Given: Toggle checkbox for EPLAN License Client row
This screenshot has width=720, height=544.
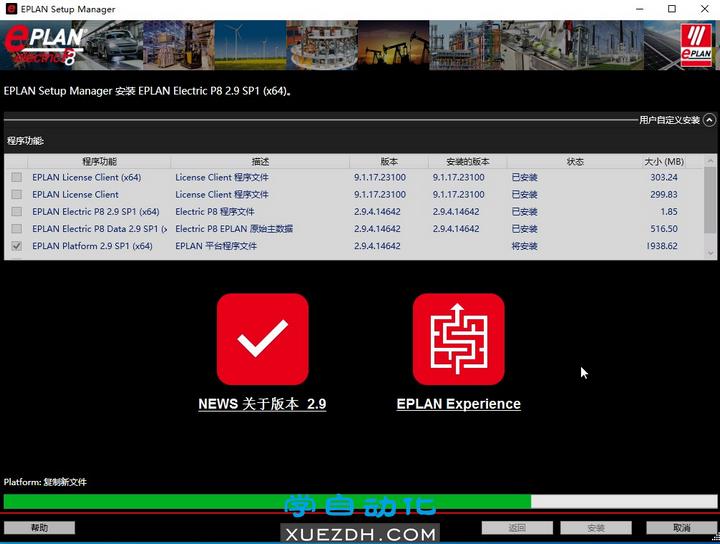Looking at the screenshot, I should (17, 195).
